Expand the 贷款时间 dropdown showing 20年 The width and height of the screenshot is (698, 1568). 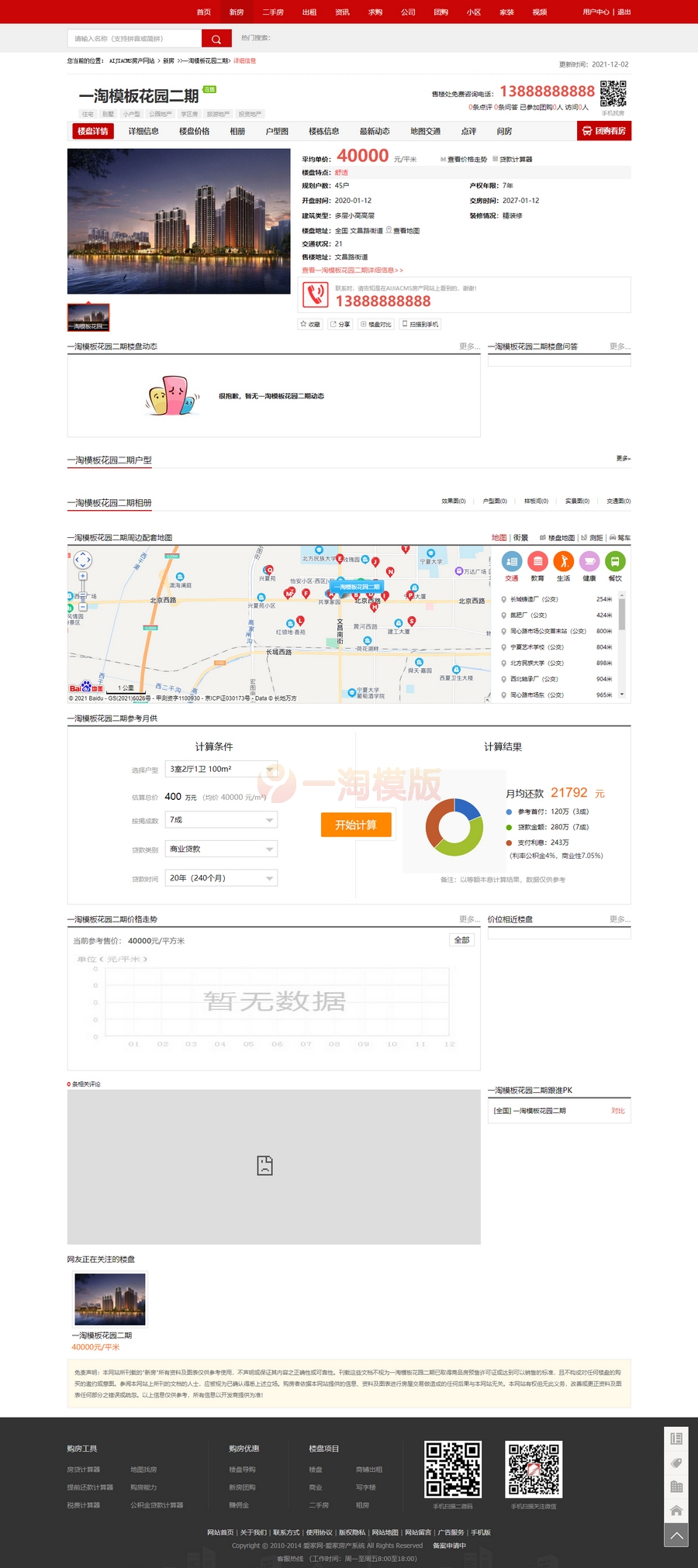click(x=222, y=878)
